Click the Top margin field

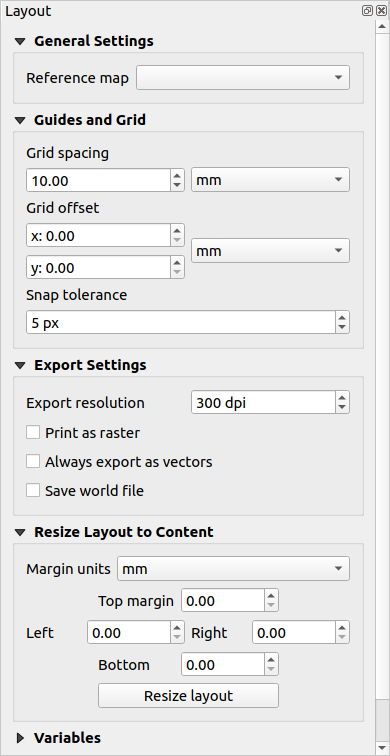click(x=223, y=601)
